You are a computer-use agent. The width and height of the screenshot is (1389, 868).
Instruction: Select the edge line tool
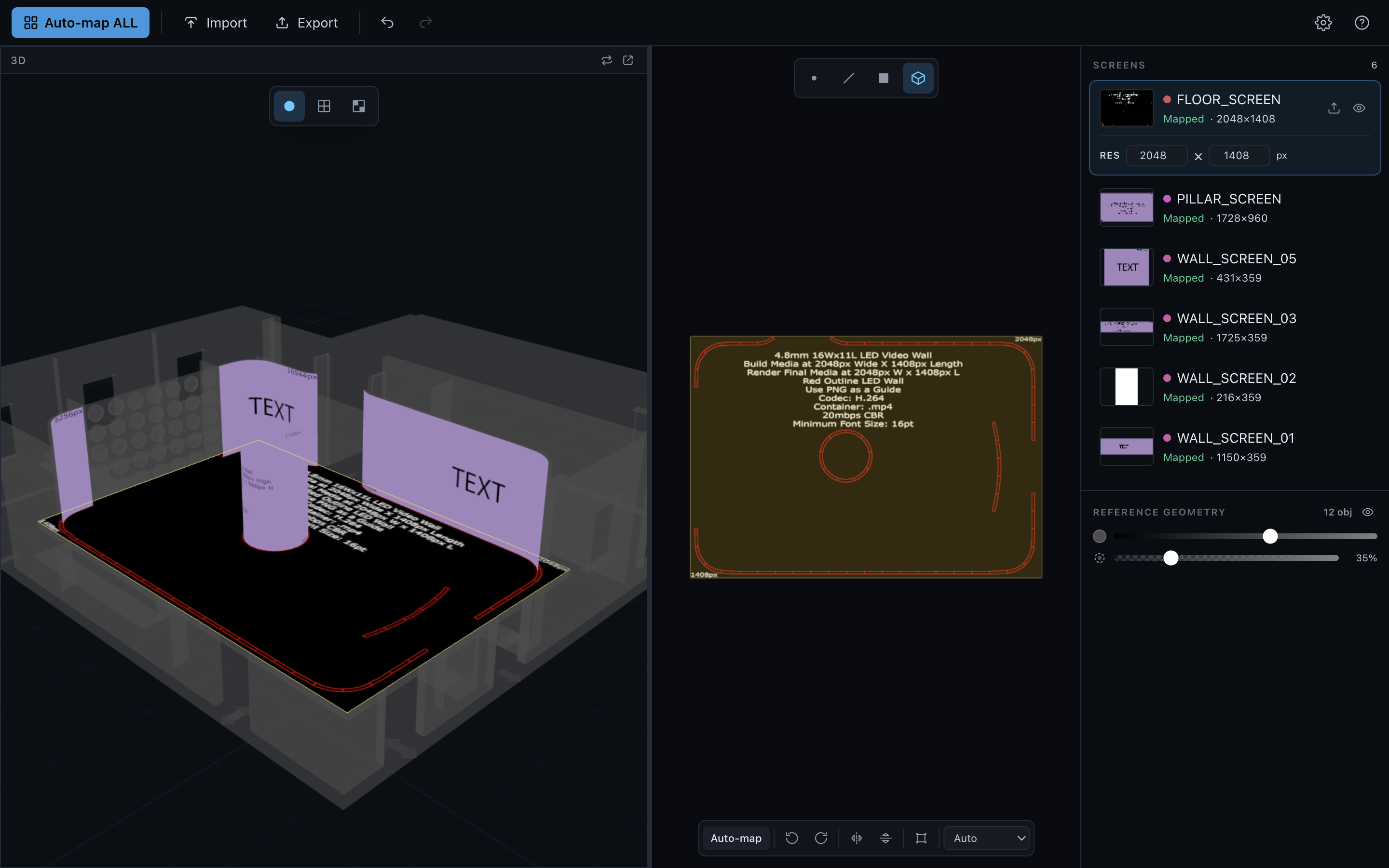point(848,78)
